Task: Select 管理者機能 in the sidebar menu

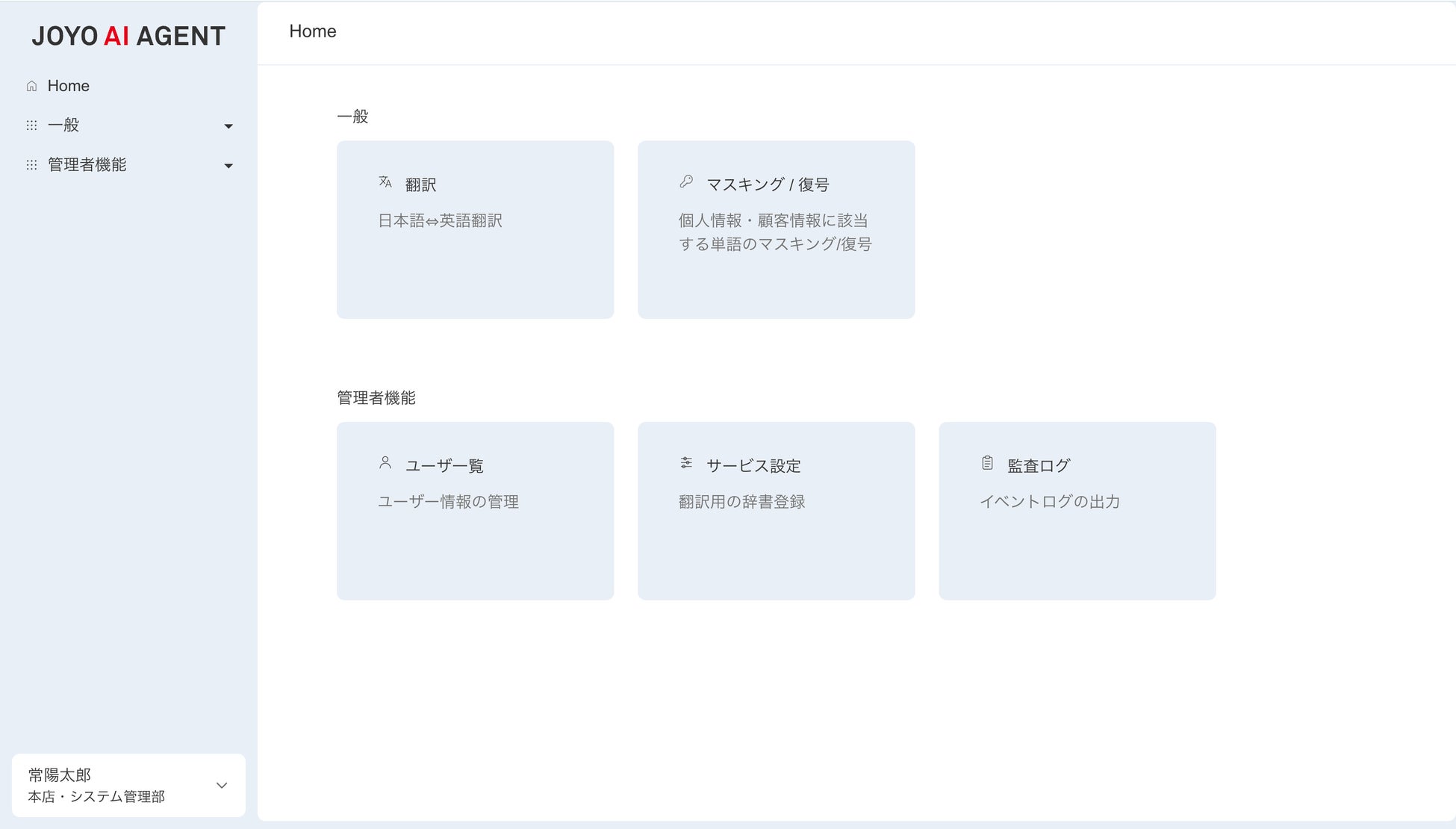Action: tap(87, 165)
